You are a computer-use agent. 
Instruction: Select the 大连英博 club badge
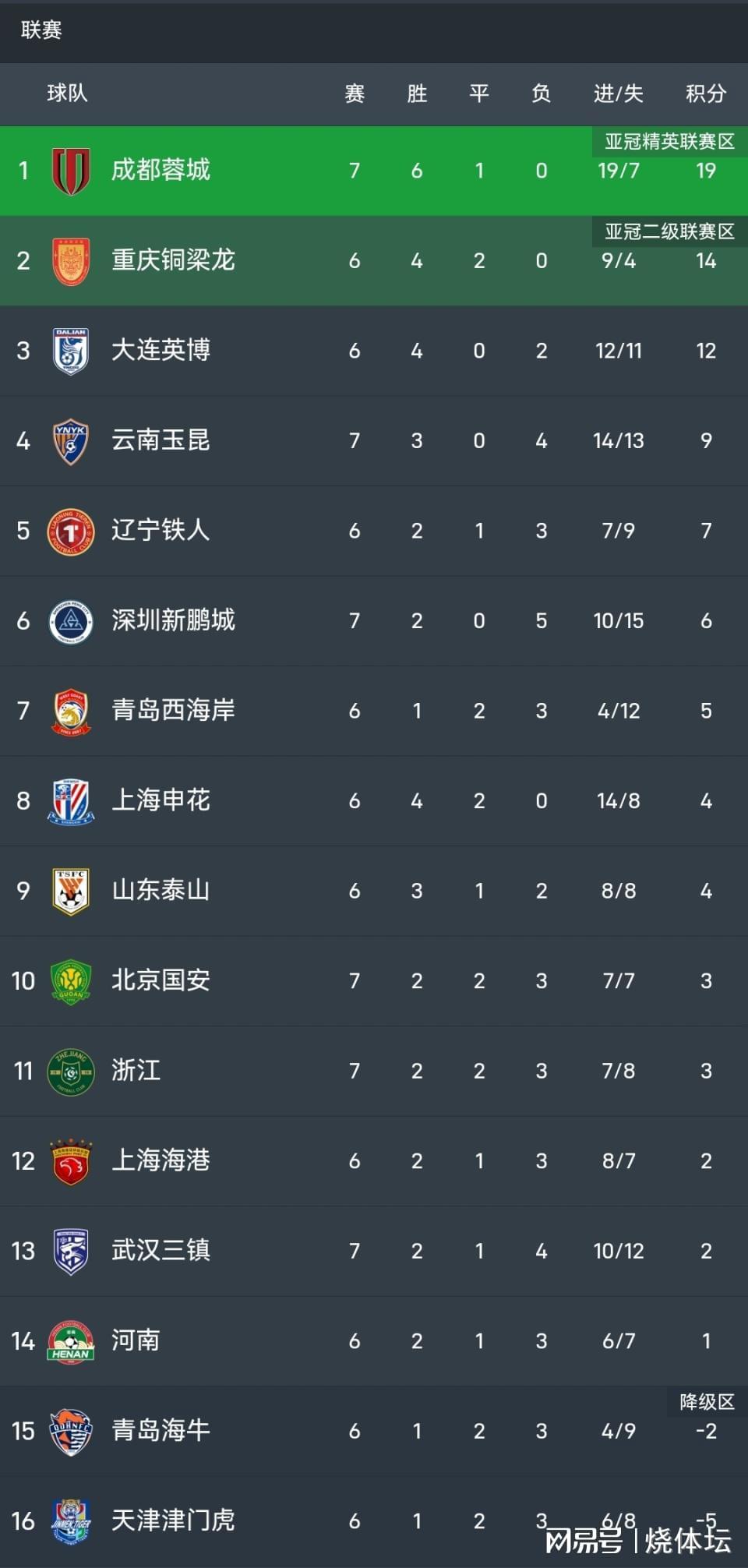click(71, 351)
